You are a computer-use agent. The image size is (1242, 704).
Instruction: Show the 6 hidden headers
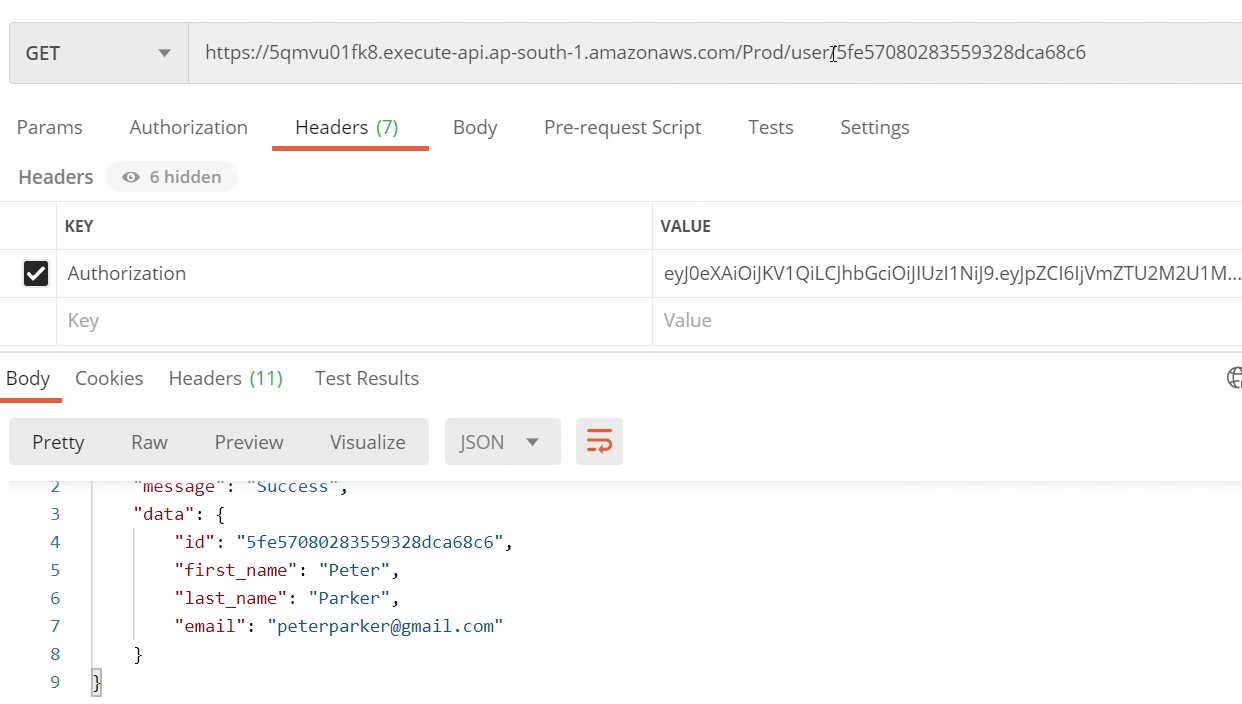(x=172, y=177)
